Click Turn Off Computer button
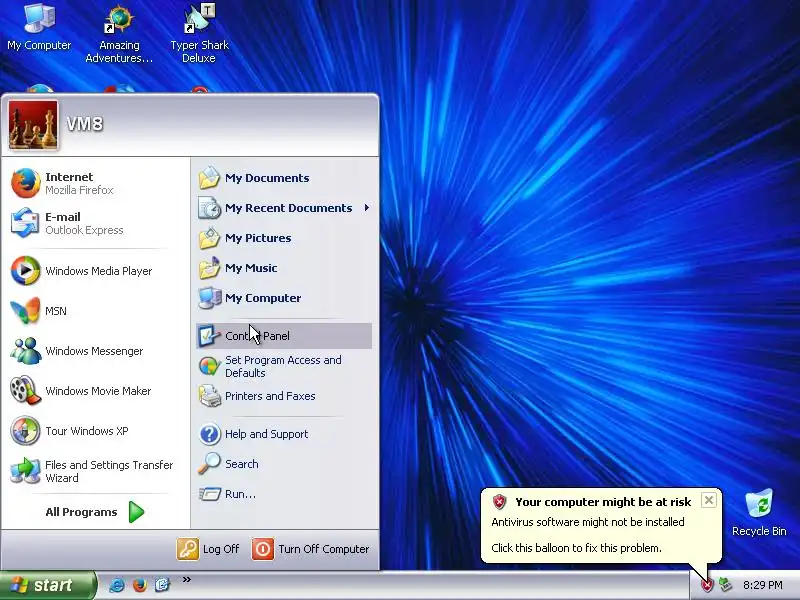Viewport: 800px width, 600px height. point(311,549)
